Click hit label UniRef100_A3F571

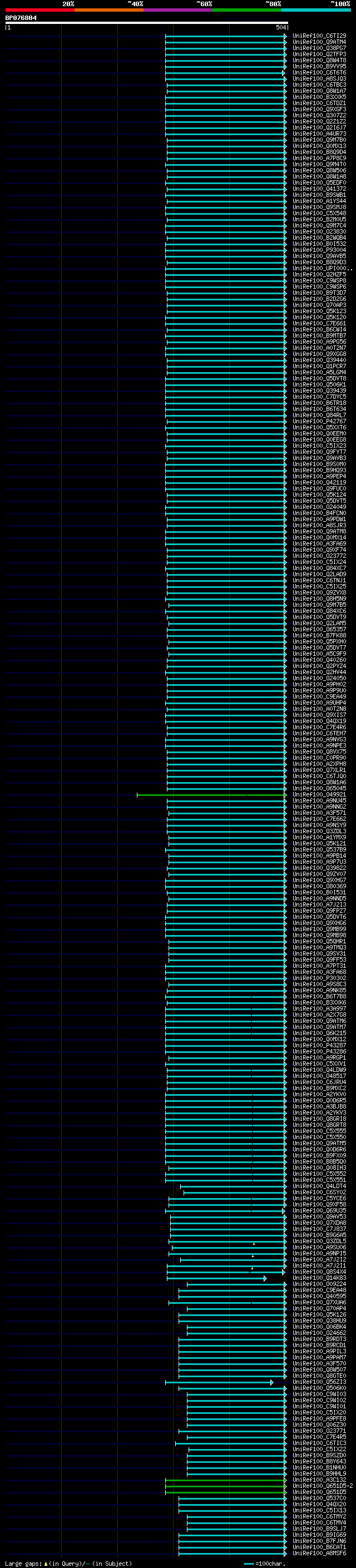click(x=319, y=813)
